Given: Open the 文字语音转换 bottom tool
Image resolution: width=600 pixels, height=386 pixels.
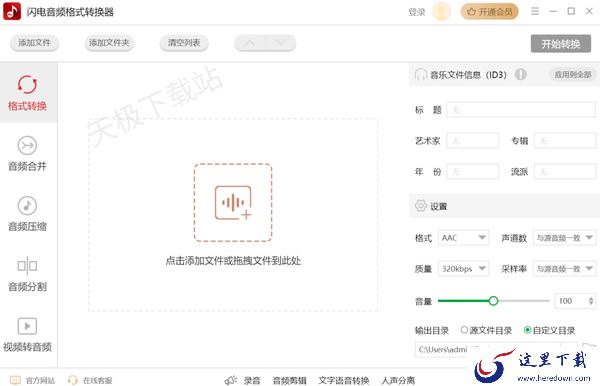Looking at the screenshot, I should pyautogui.click(x=344, y=380).
